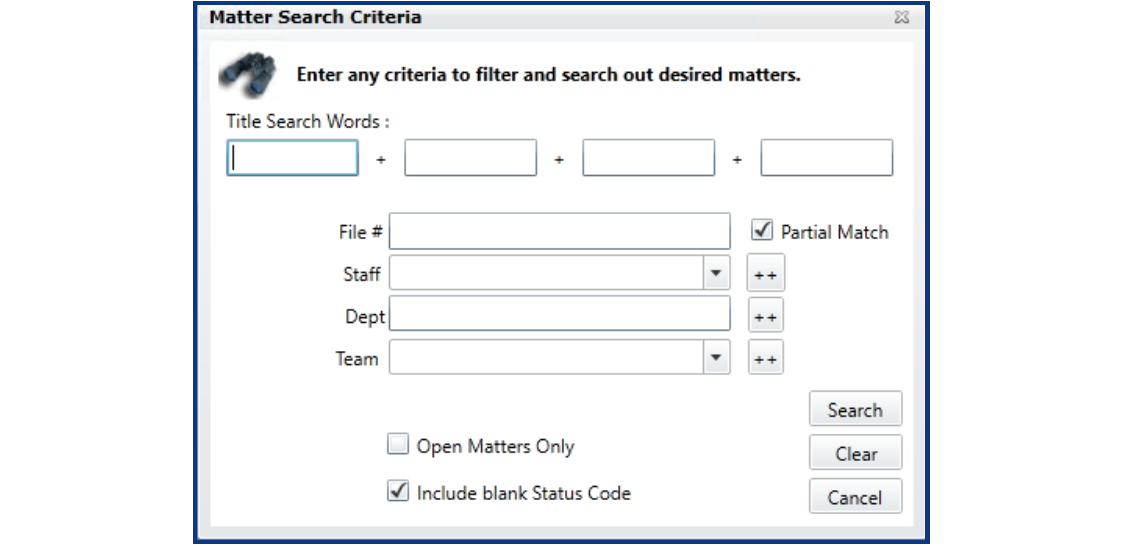1124x545 pixels.
Task: Click the ++ button next to Dept
Action: 766,316
